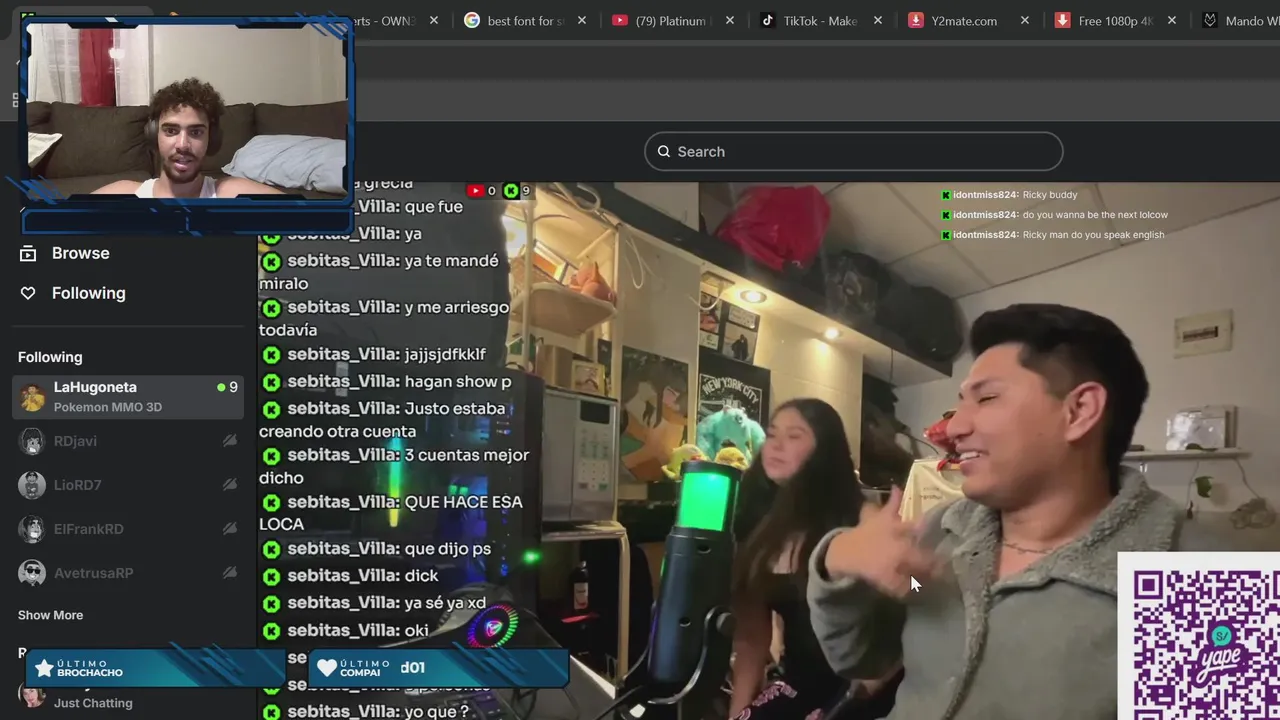1280x720 pixels.
Task: Switch to the TikTok - Make tab
Action: [x=821, y=20]
